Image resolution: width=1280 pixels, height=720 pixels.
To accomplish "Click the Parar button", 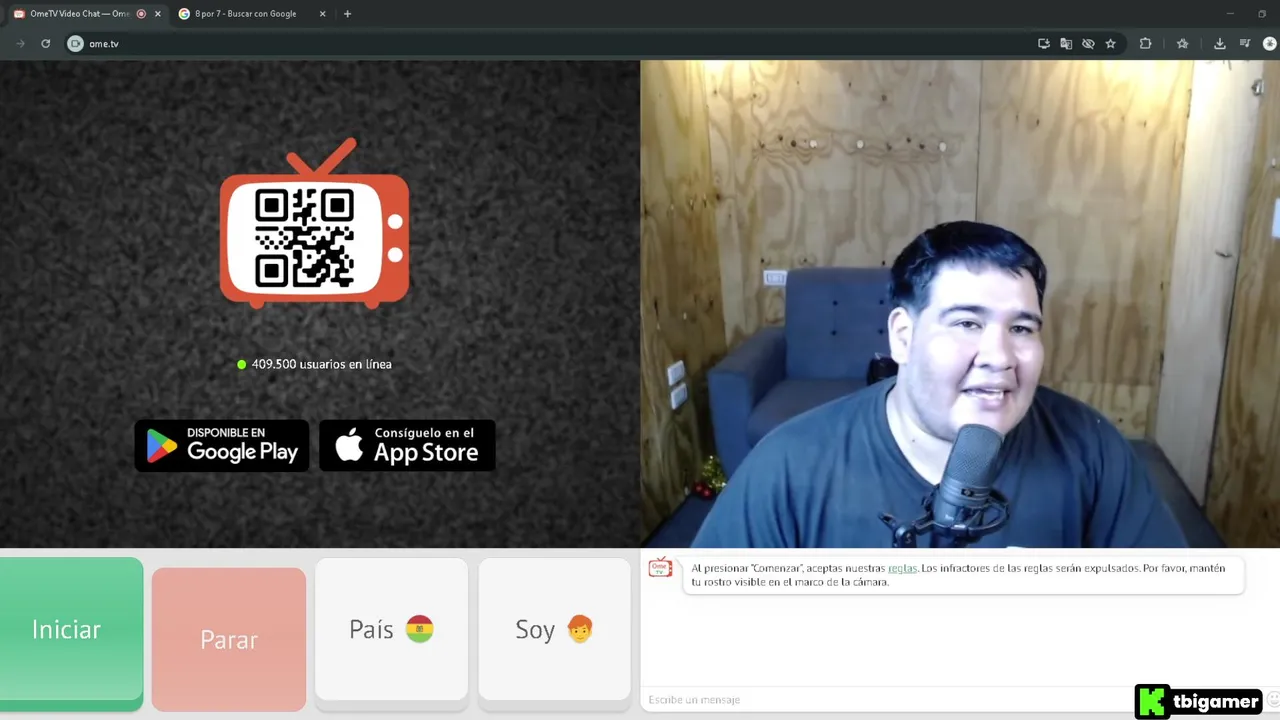I will [x=229, y=640].
